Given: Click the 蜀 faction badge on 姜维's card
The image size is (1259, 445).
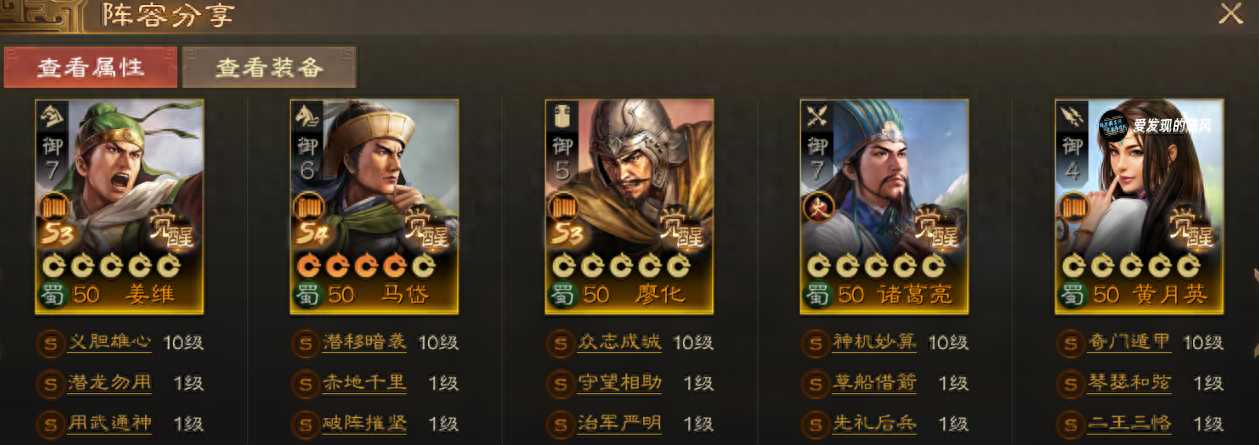Looking at the screenshot, I should tap(52, 295).
